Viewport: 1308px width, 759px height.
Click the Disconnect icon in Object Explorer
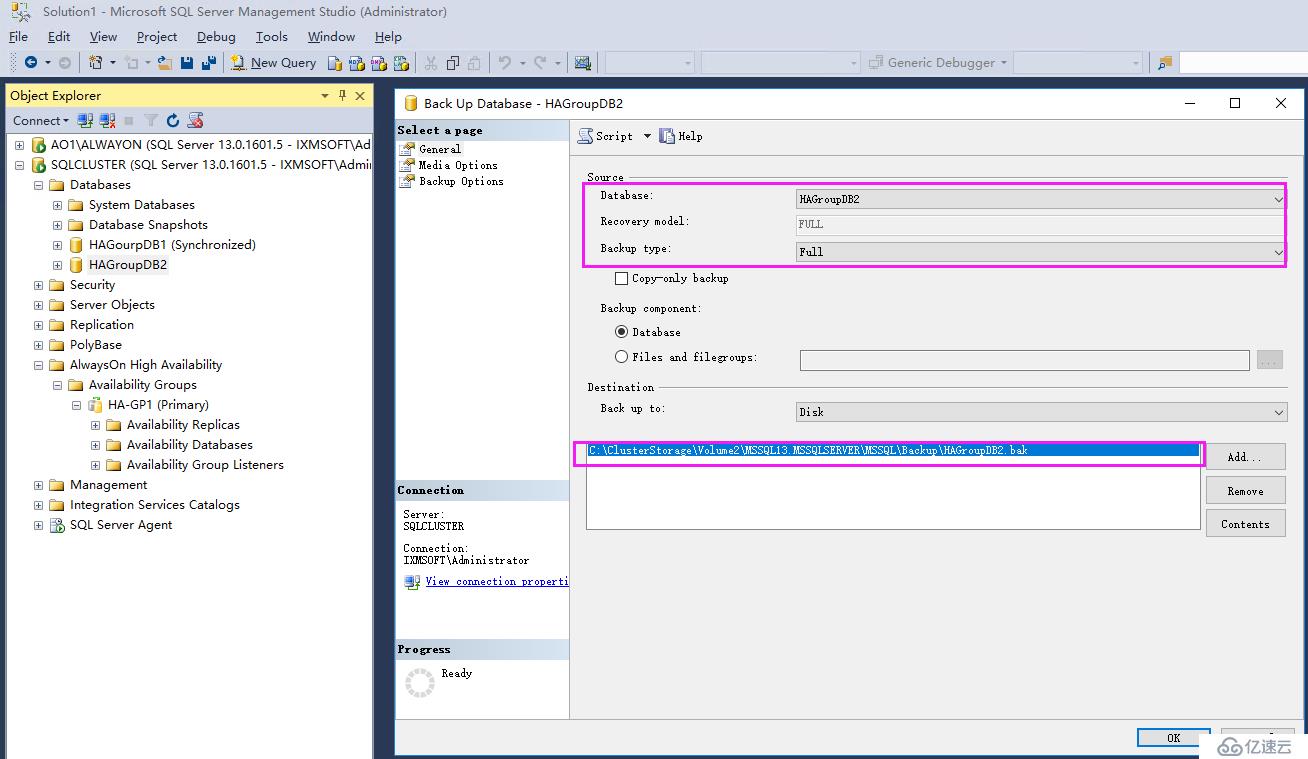tap(105, 120)
